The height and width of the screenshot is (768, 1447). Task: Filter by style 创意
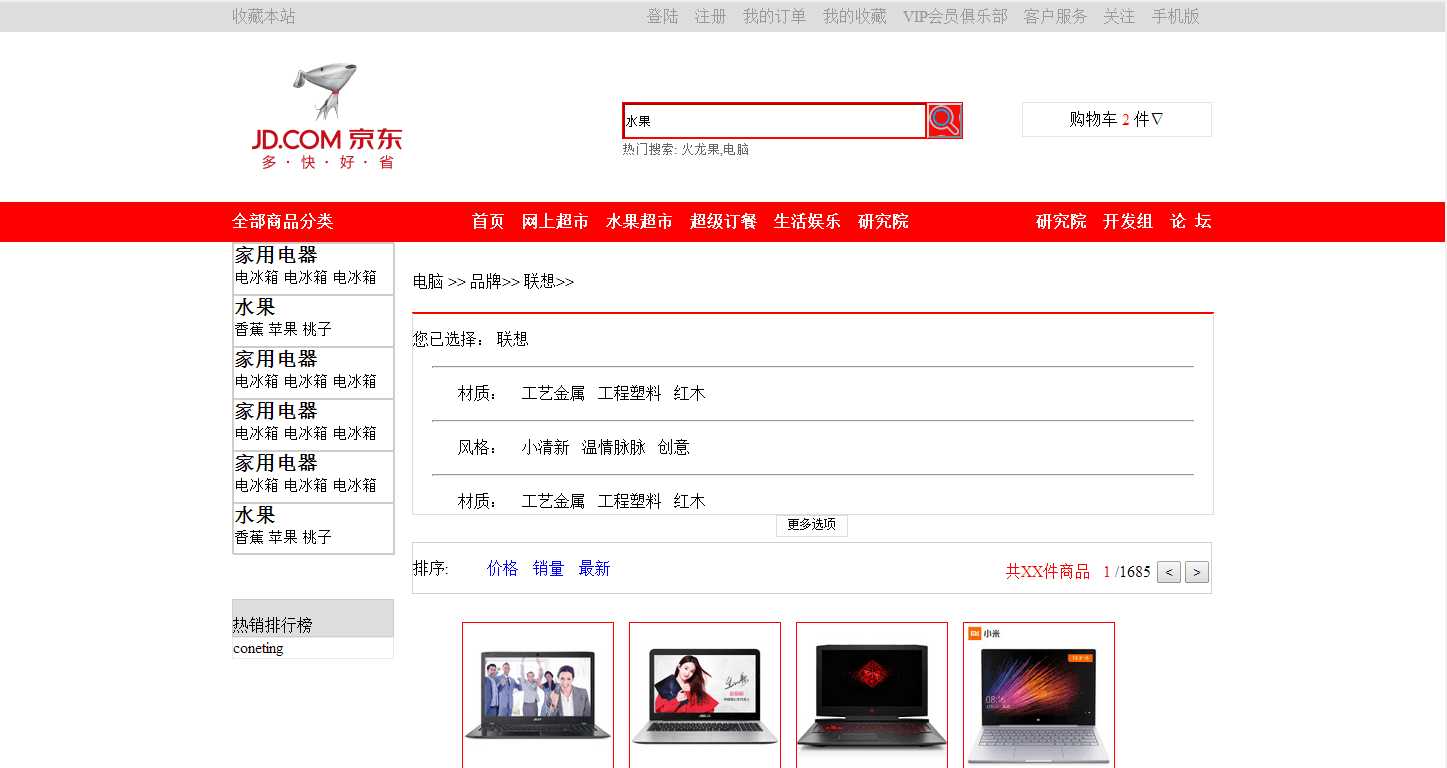tap(674, 447)
